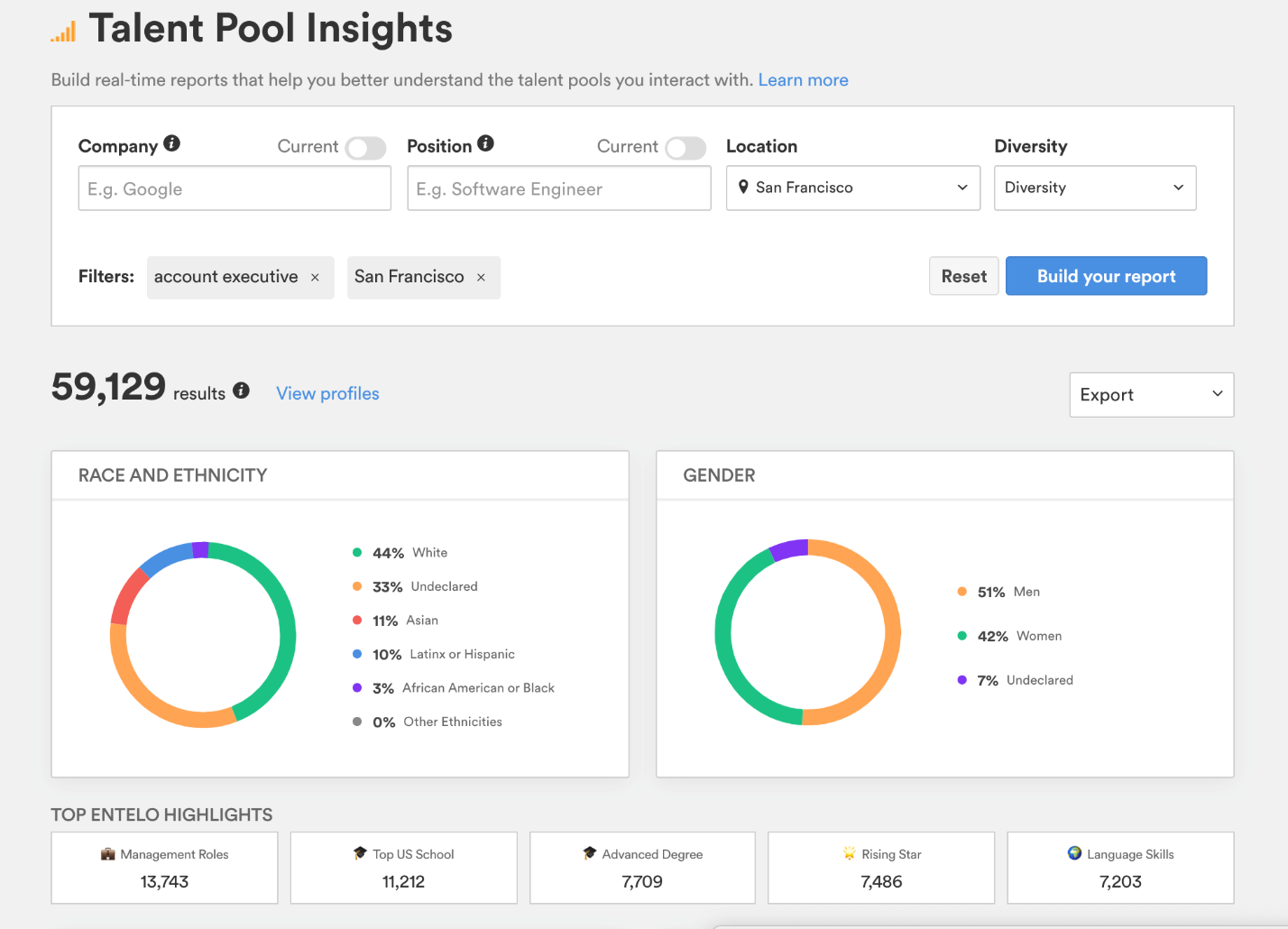Click the purple gender Undeclared dot
This screenshot has height=929, width=1288.
tap(962, 680)
